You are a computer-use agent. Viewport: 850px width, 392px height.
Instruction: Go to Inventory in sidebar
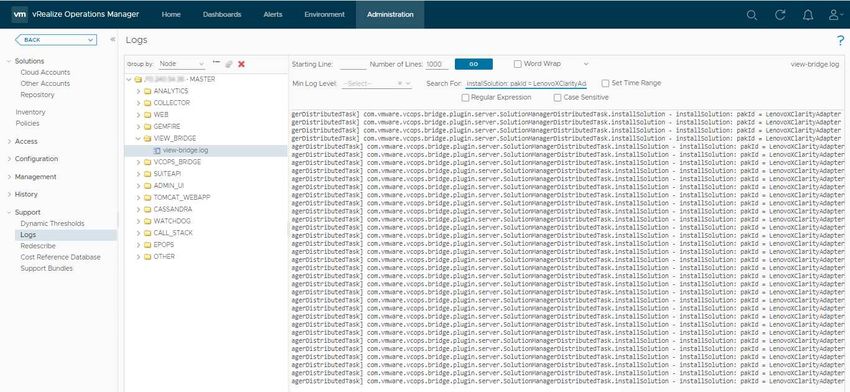click(x=30, y=112)
